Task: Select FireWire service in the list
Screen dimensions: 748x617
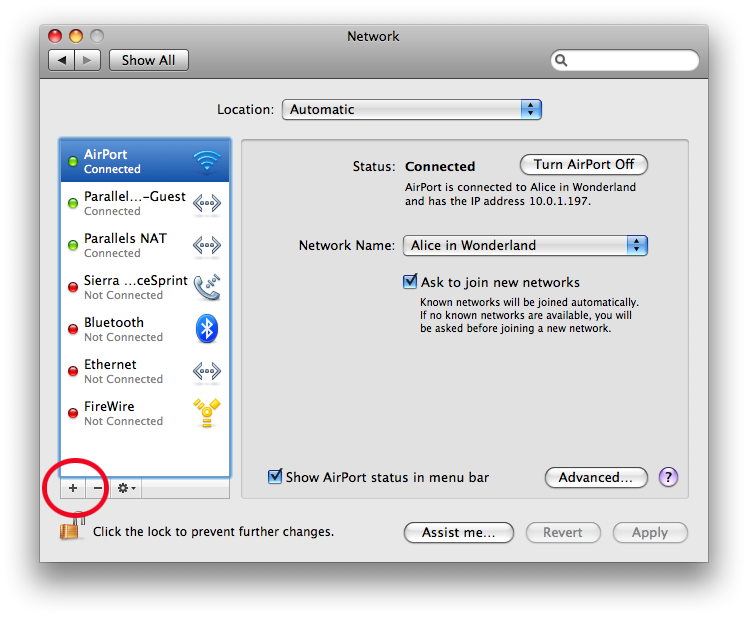Action: [145, 413]
